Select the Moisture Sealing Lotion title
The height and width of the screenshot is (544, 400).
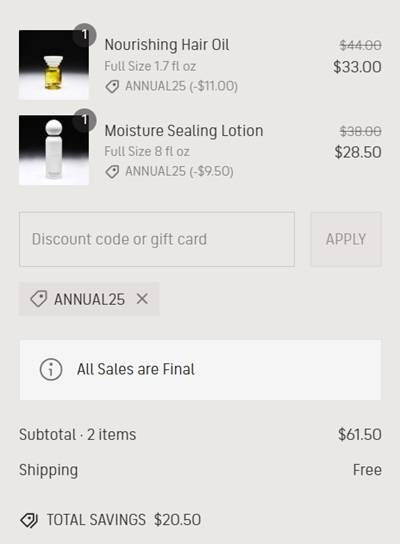pos(184,131)
